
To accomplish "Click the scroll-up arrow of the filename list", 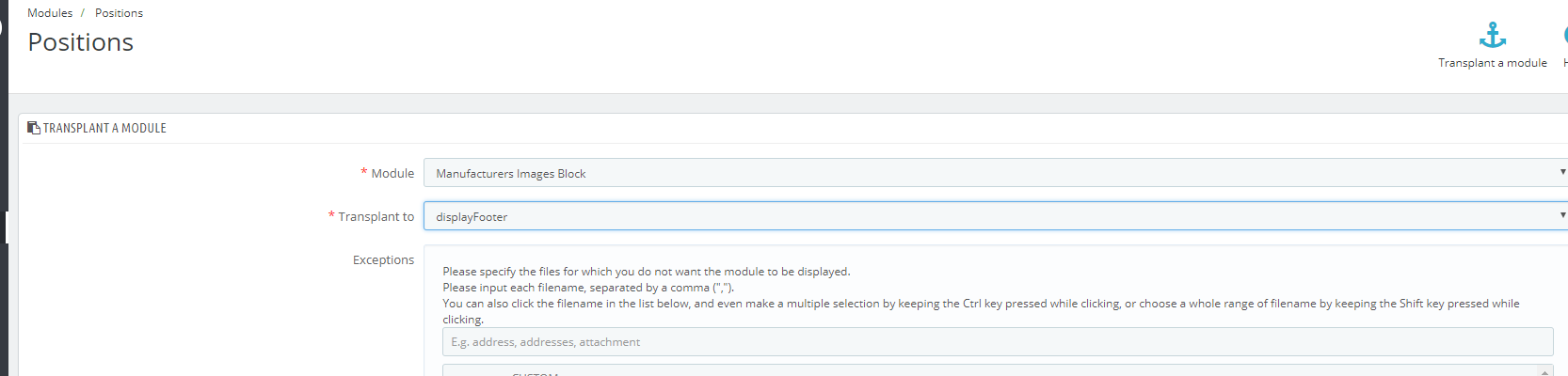I will [x=1544, y=372].
